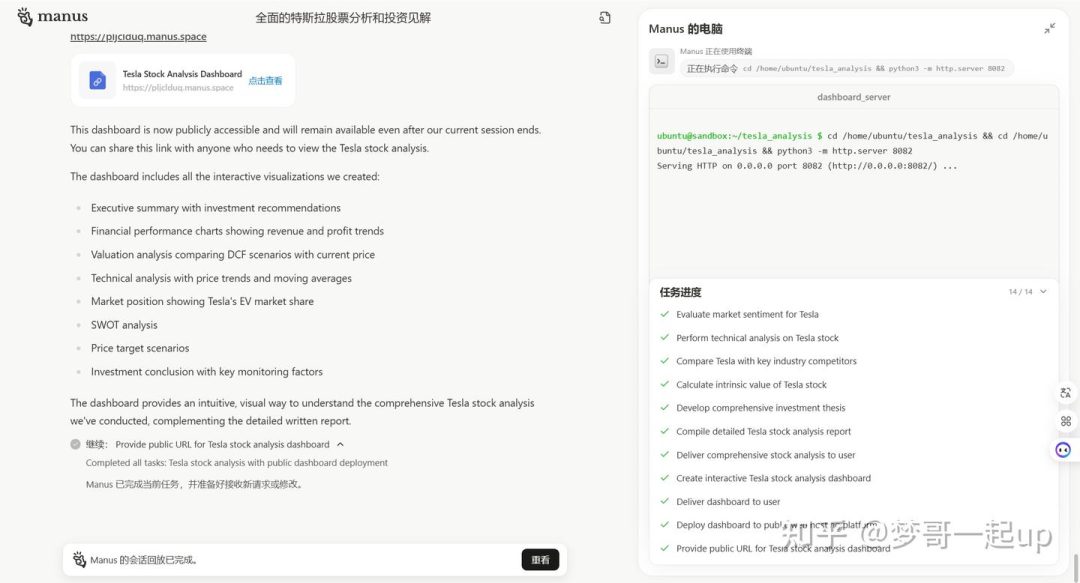The width and height of the screenshot is (1080, 583).
Task: Click the 'Completed all tasks' summary line
Action: [x=236, y=463]
